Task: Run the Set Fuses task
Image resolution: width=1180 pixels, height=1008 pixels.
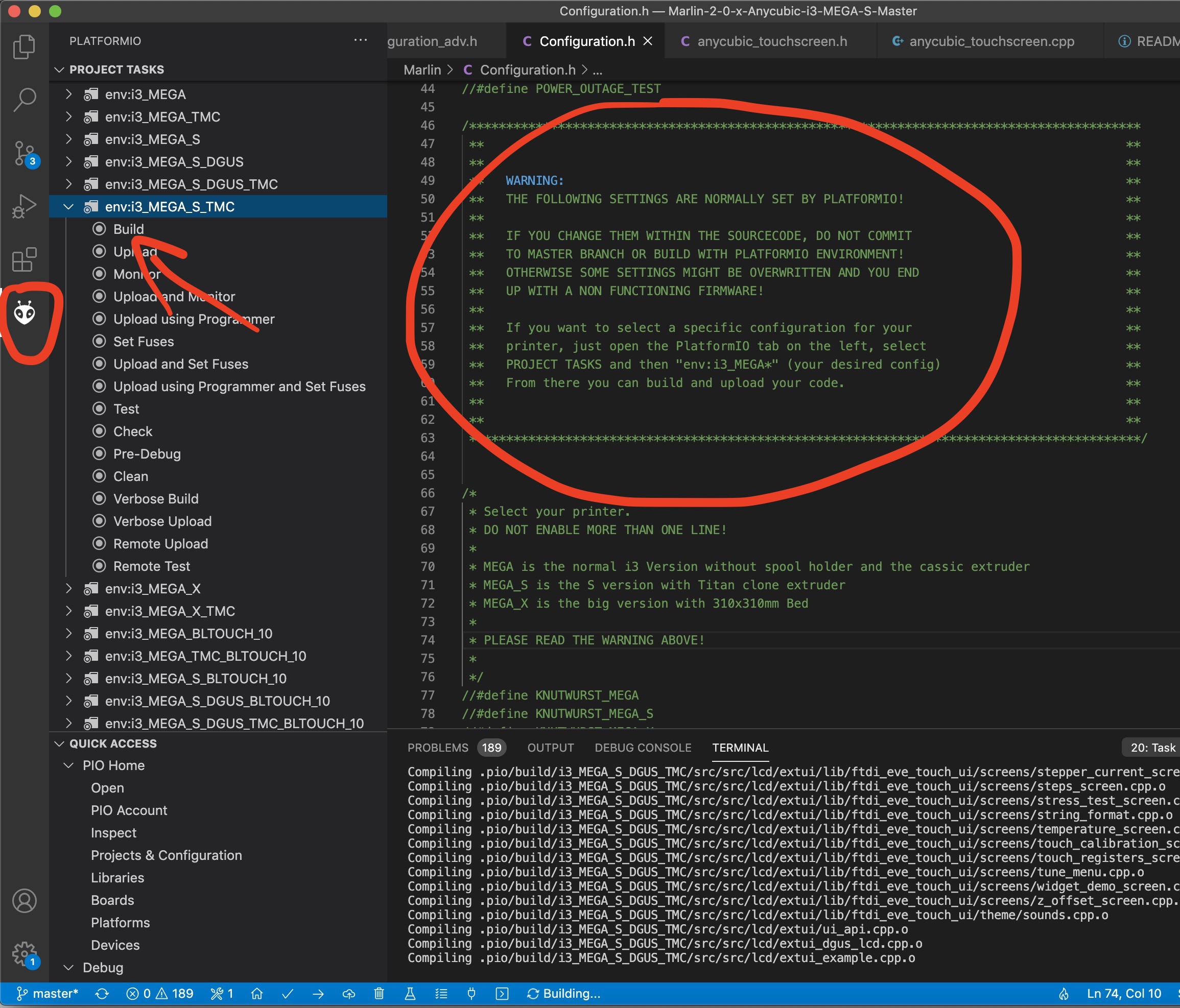Action: pos(144,342)
